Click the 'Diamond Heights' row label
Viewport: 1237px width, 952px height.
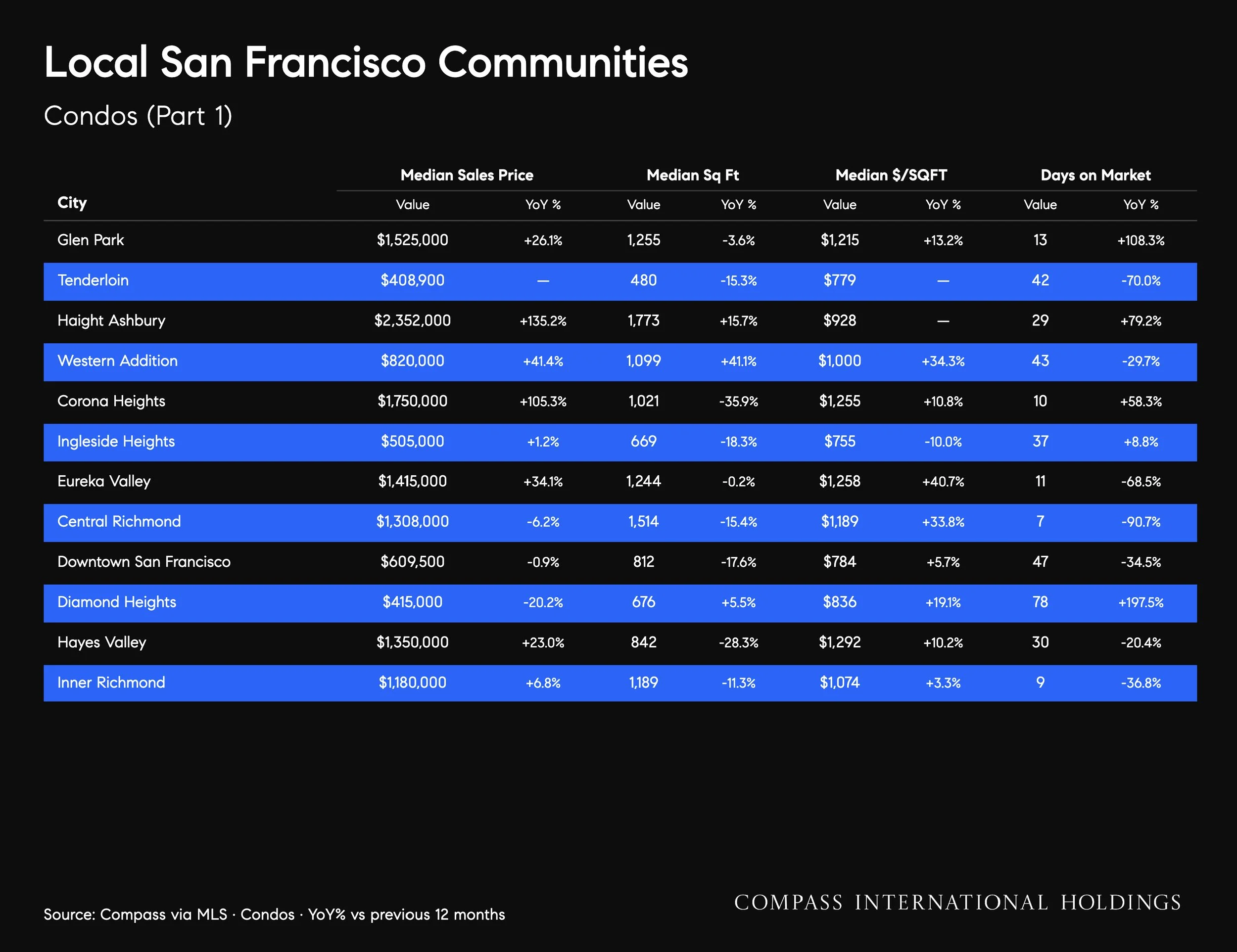pos(117,602)
